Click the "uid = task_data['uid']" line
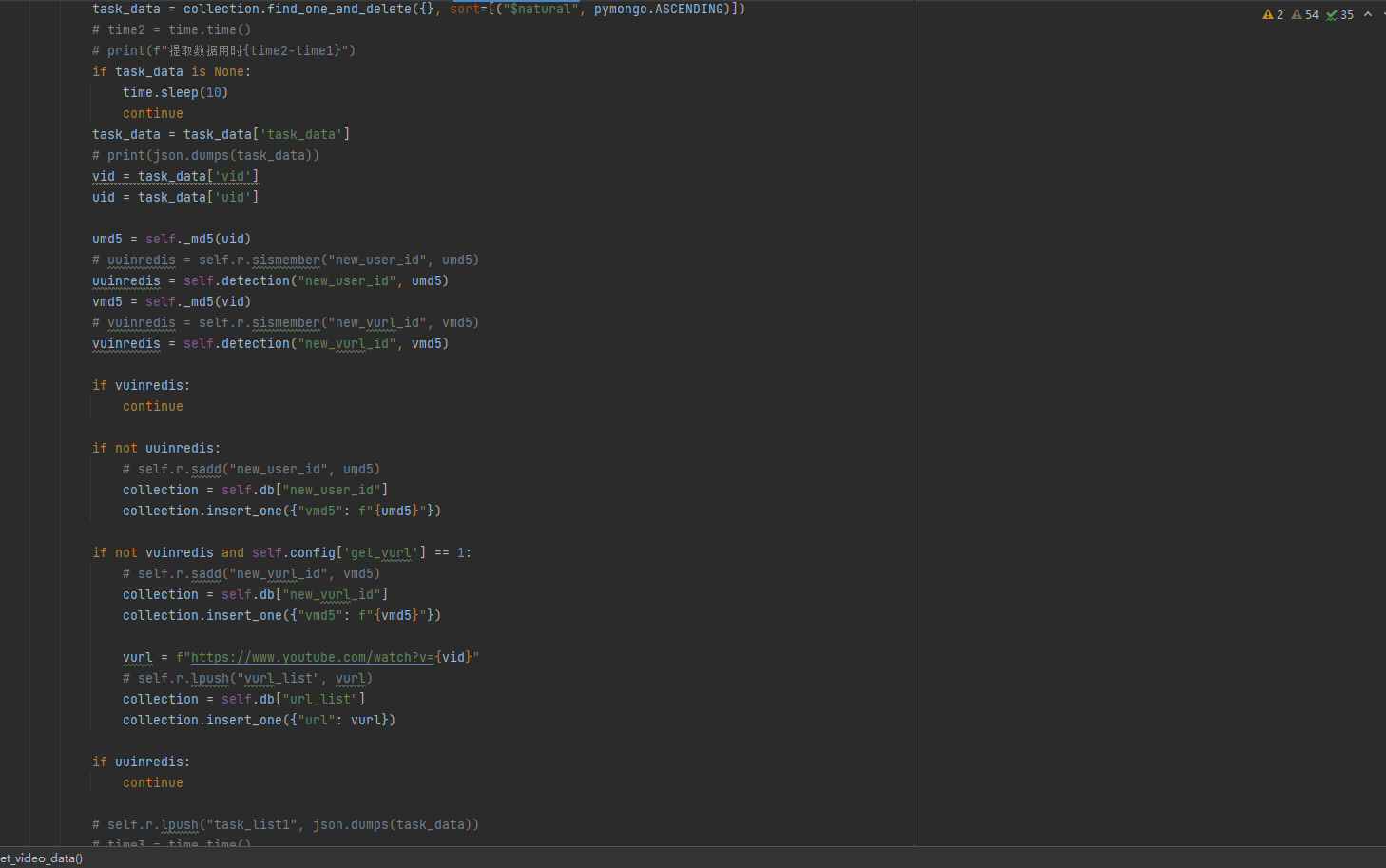The image size is (1386, 868). coord(175,197)
